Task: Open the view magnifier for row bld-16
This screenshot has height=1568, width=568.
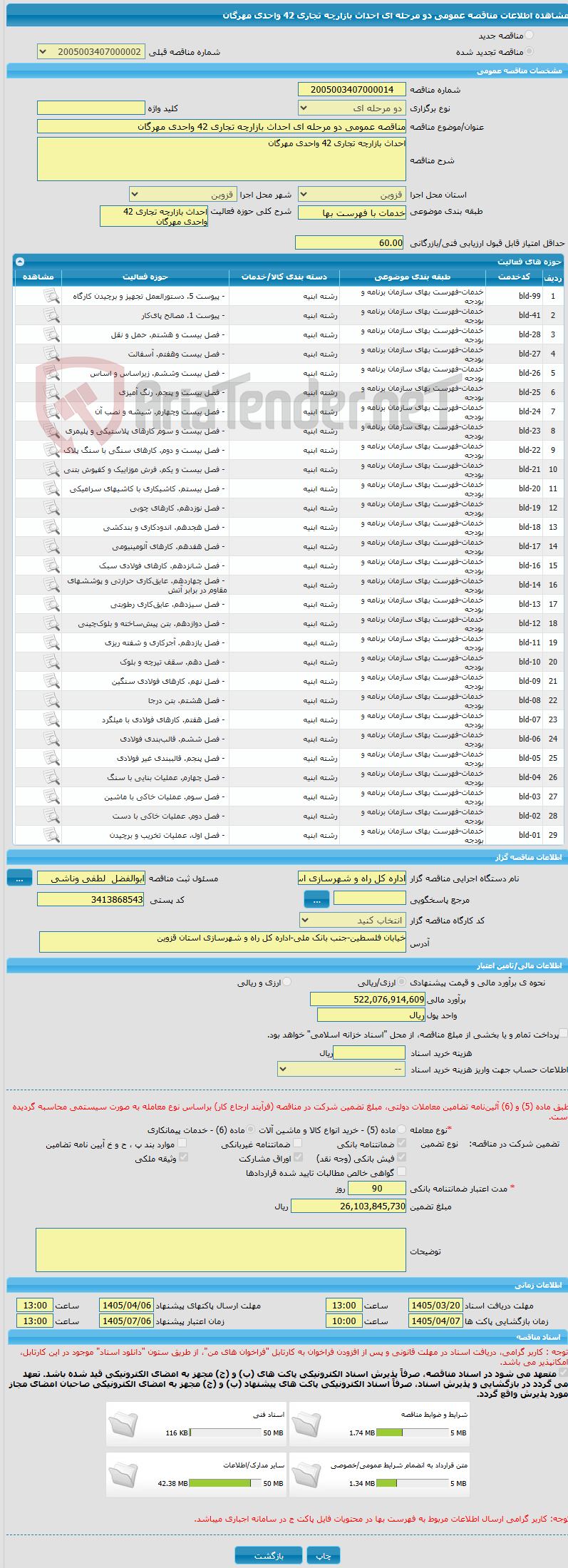Action: coord(51,565)
